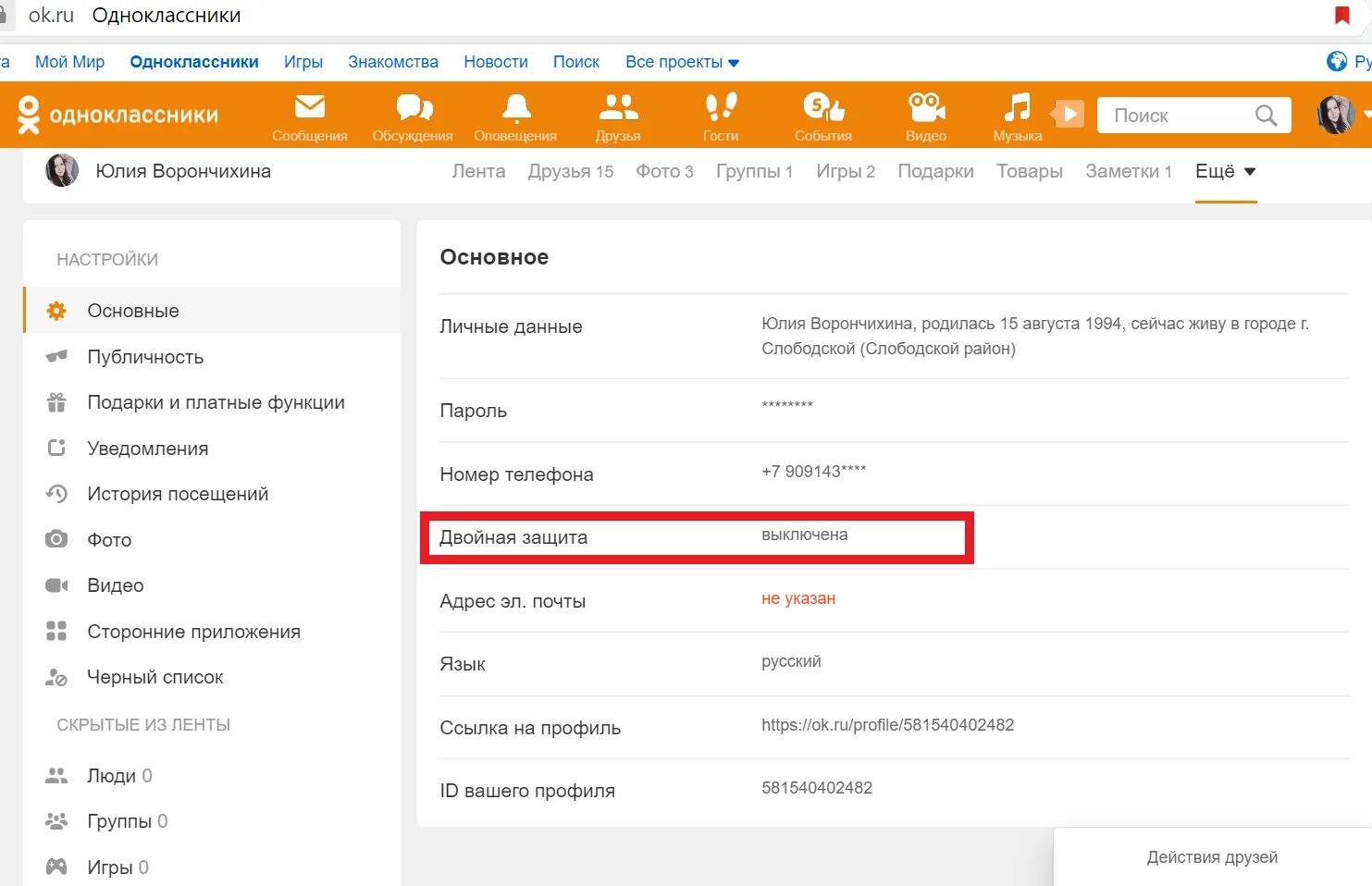1372x886 pixels.
Task: Open Видео camera icon in orange bar
Action: [x=926, y=107]
